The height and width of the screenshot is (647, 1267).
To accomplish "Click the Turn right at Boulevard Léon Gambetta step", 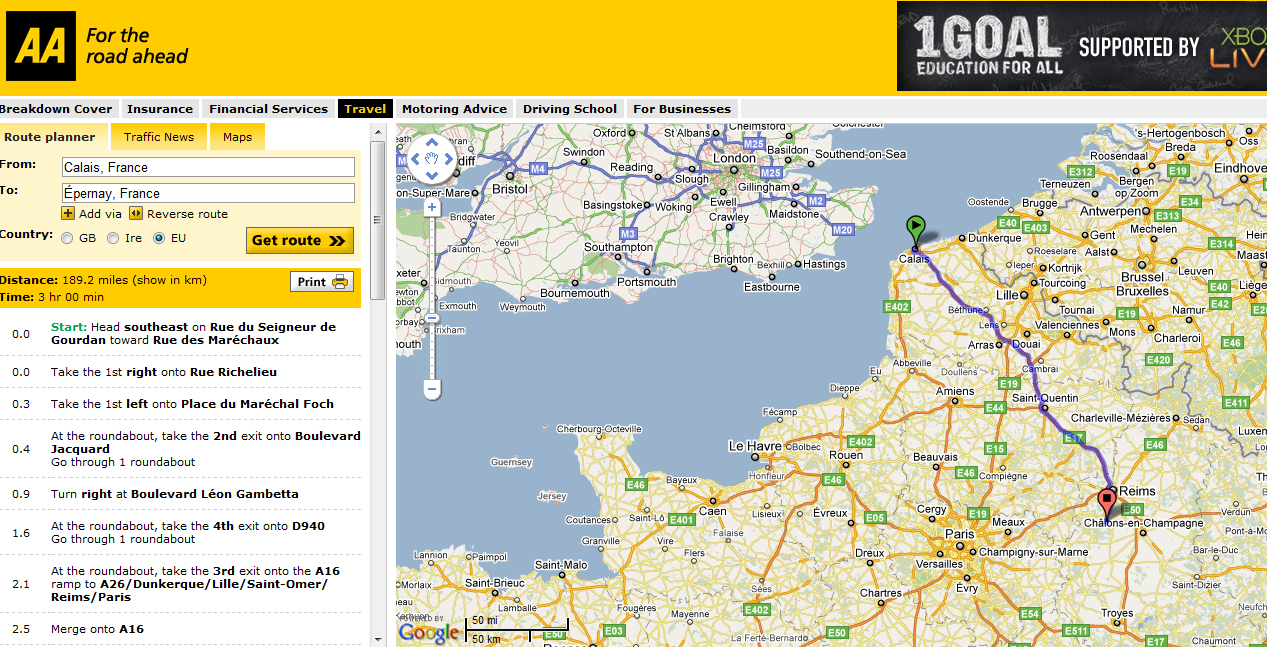I will pyautogui.click(x=181, y=494).
